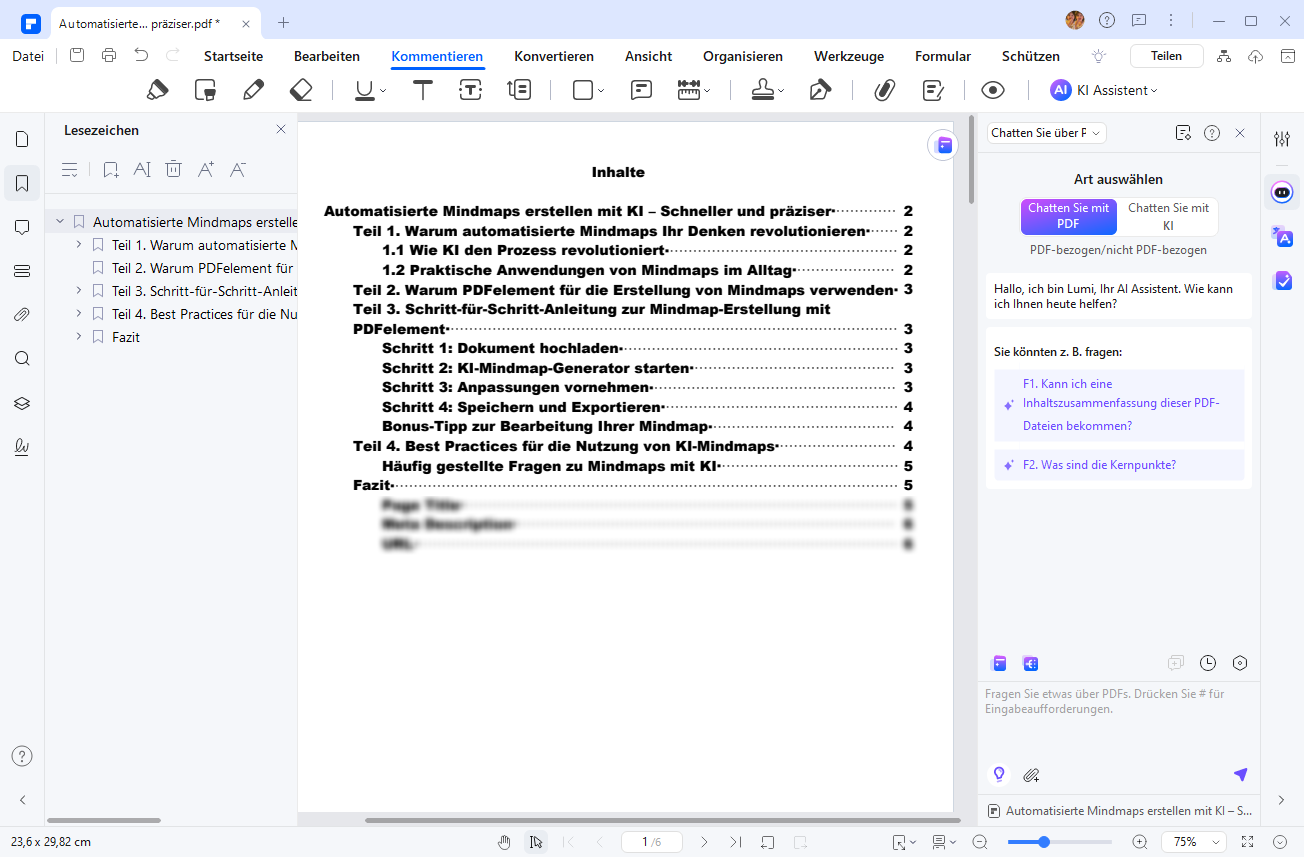Select the text callout tool

point(519,90)
